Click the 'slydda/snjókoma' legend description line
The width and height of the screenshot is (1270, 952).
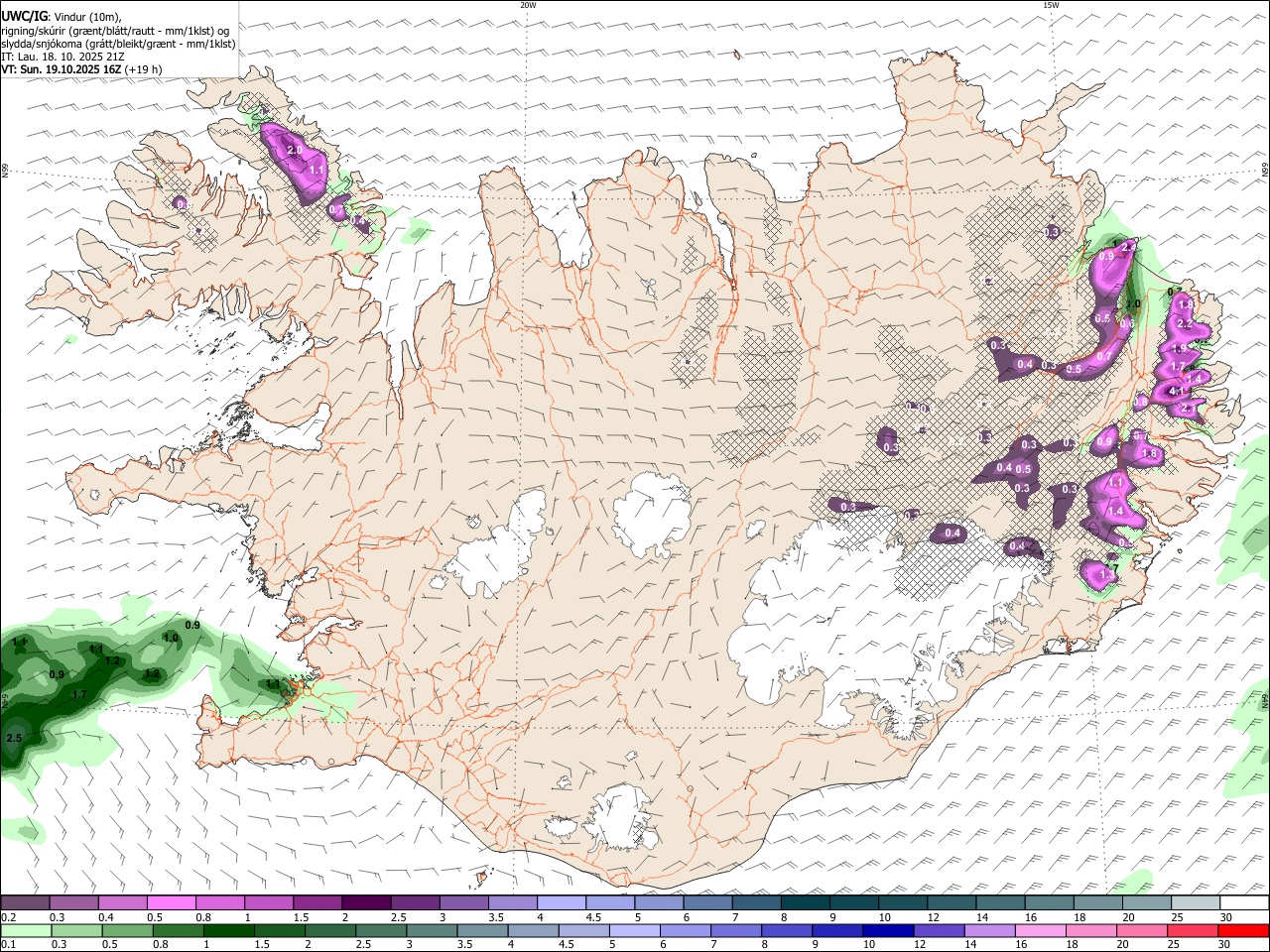[118, 44]
